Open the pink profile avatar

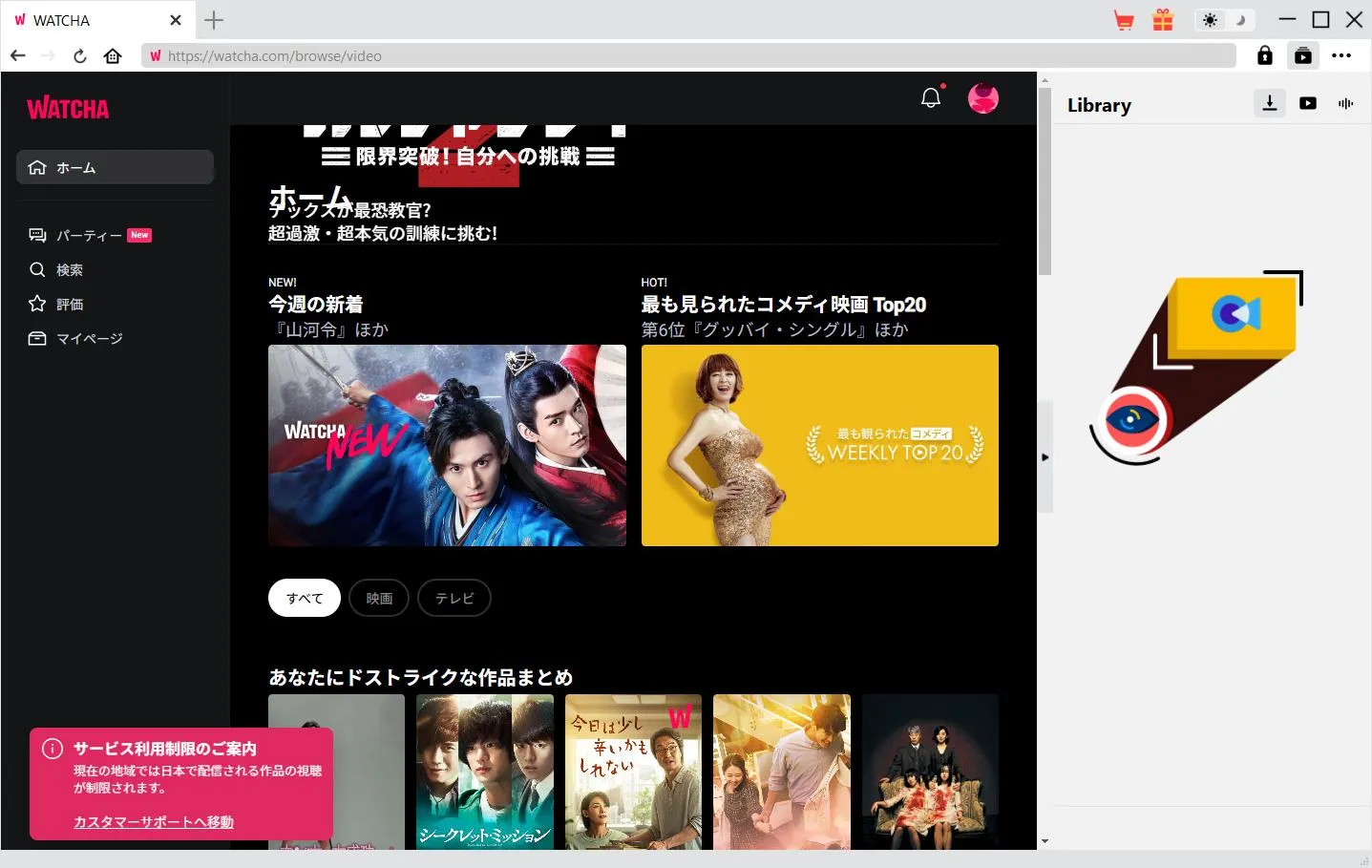pyautogui.click(x=982, y=97)
